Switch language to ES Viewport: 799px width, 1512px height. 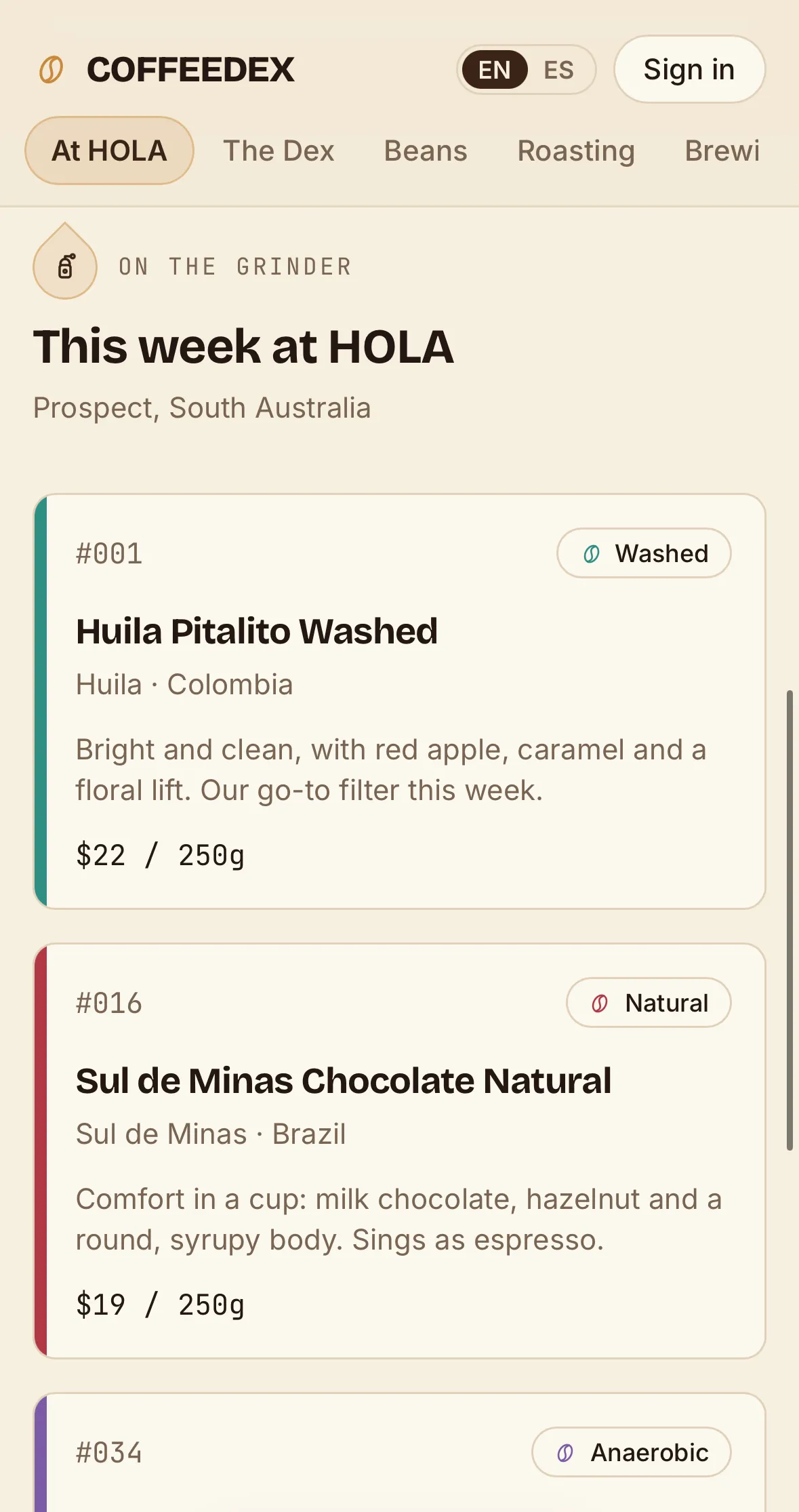(x=559, y=70)
